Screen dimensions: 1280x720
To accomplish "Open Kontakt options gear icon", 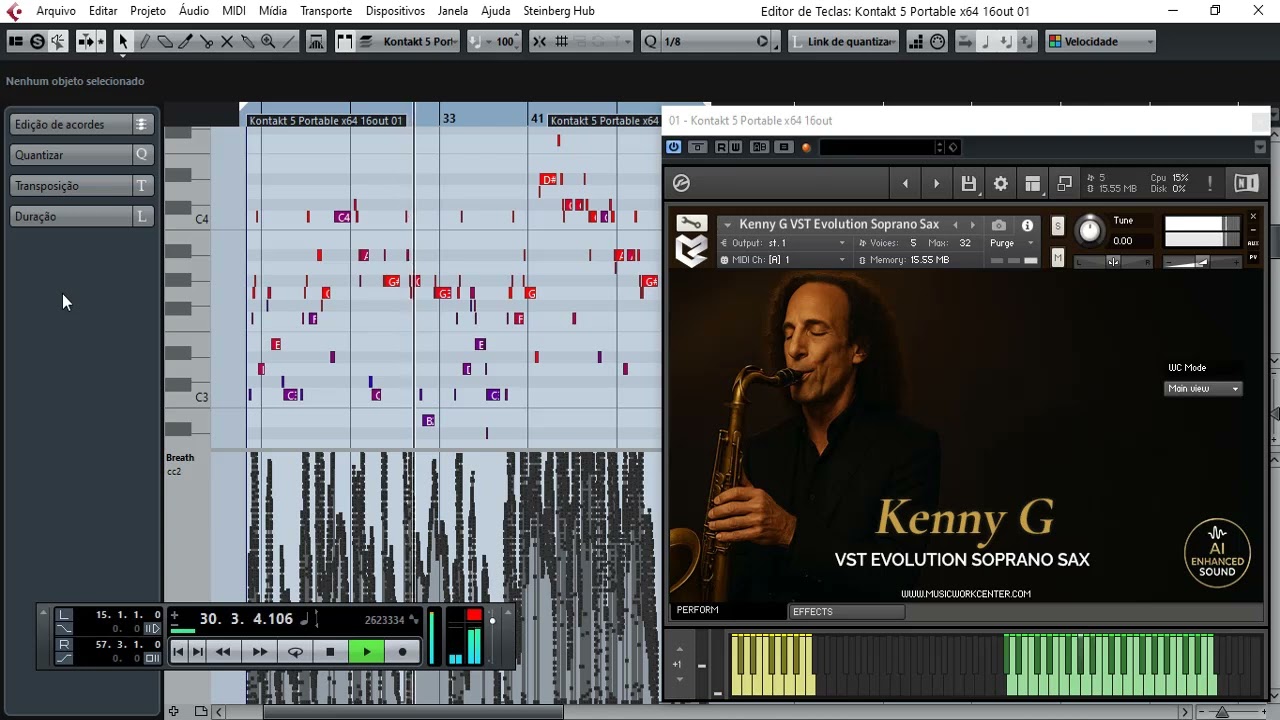I will coord(1000,183).
